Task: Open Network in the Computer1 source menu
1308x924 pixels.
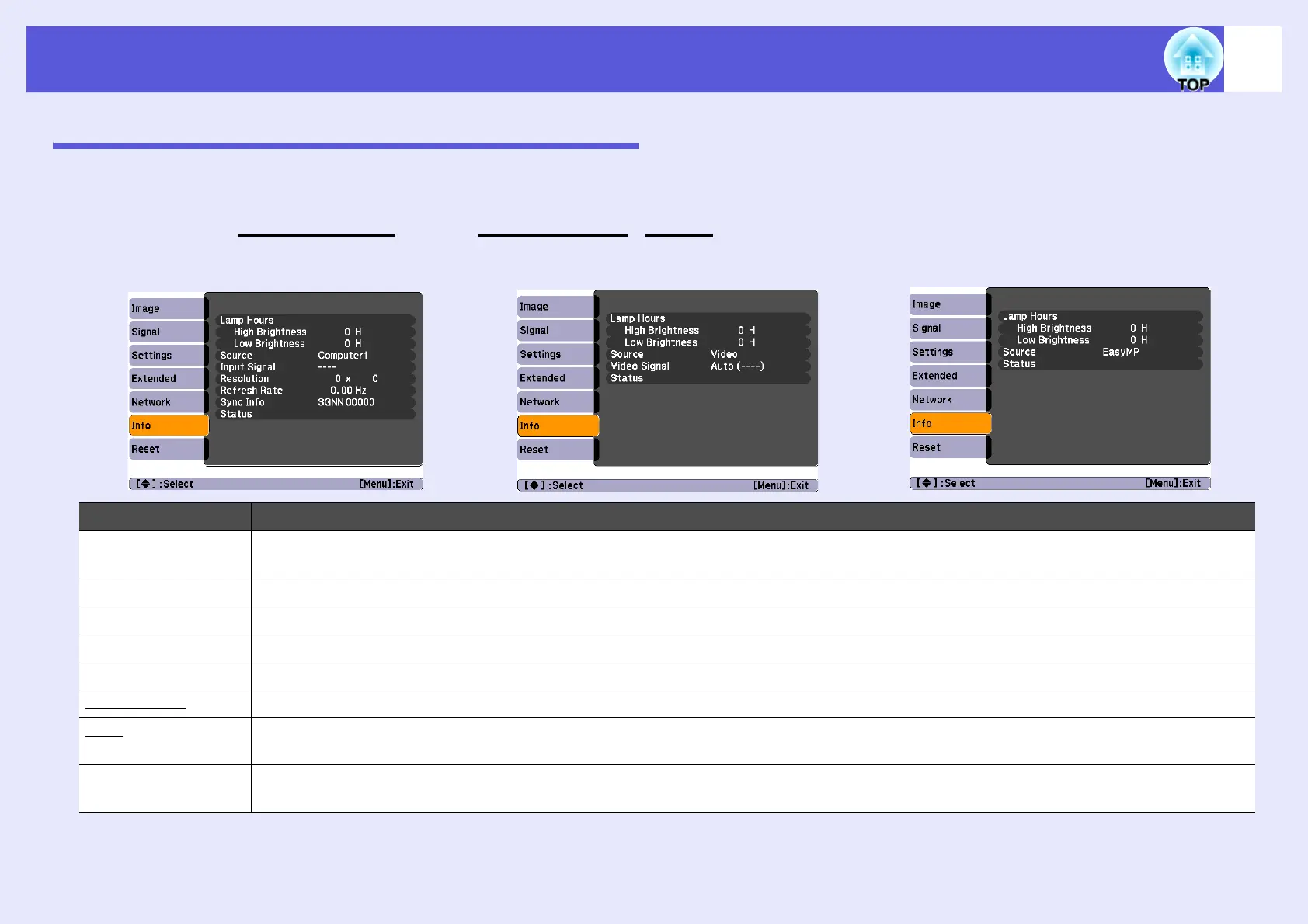Action: [167, 402]
